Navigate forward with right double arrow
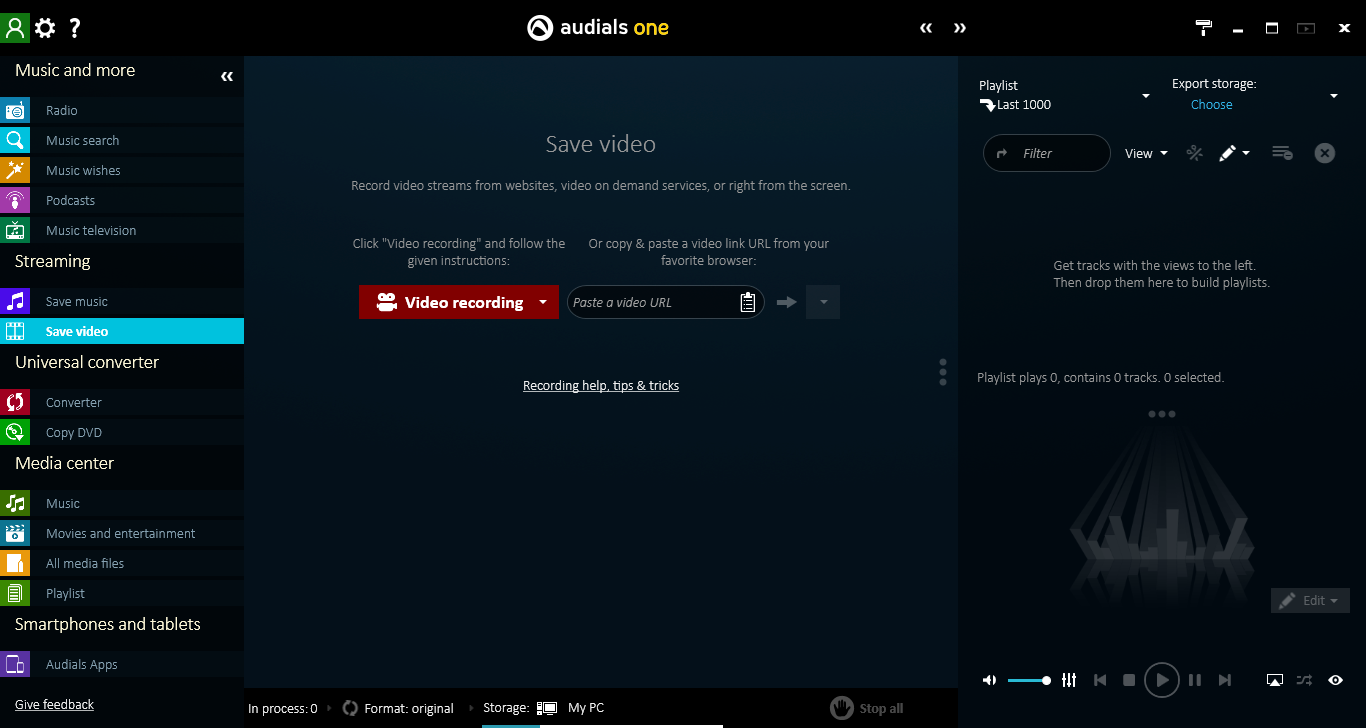The height and width of the screenshot is (728, 1366). [960, 28]
